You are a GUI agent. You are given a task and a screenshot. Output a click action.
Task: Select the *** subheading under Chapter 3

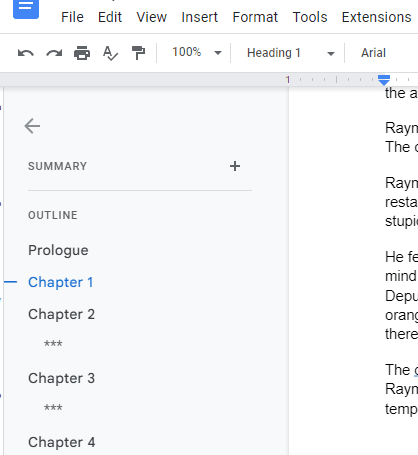click(x=53, y=408)
